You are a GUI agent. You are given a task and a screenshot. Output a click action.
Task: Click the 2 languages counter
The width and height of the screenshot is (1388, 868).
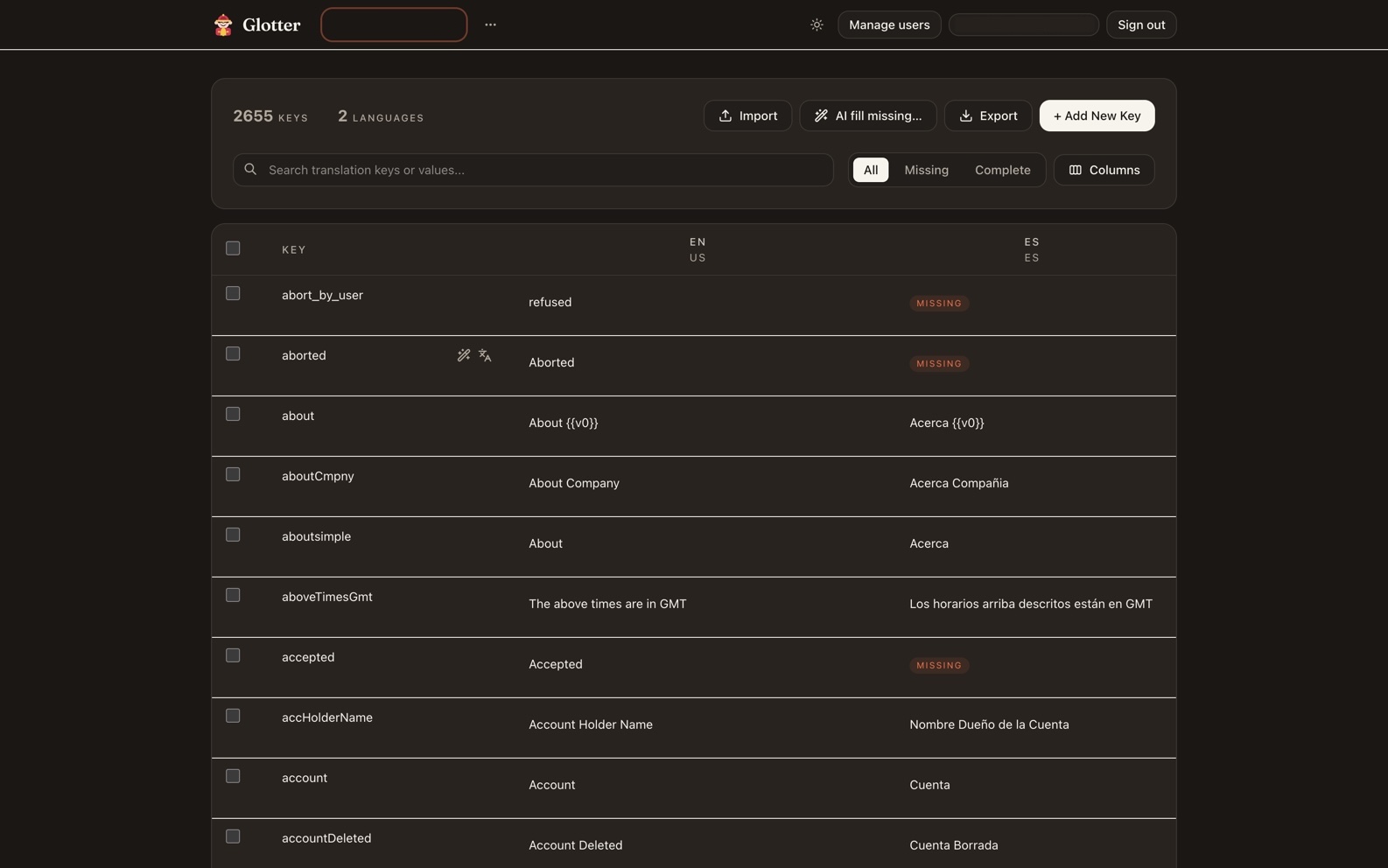point(381,115)
